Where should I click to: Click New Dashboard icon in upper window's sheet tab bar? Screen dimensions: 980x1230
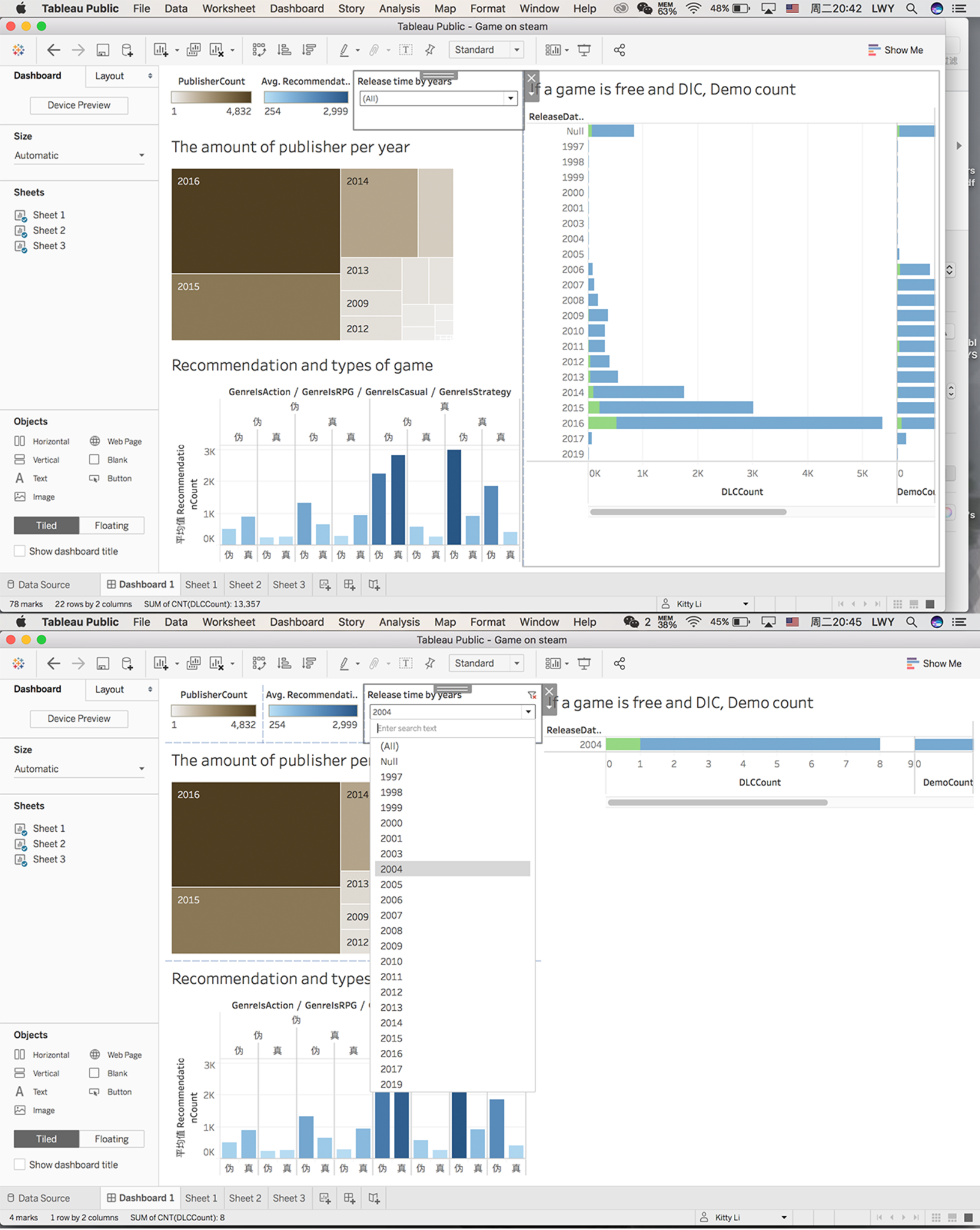click(x=349, y=584)
